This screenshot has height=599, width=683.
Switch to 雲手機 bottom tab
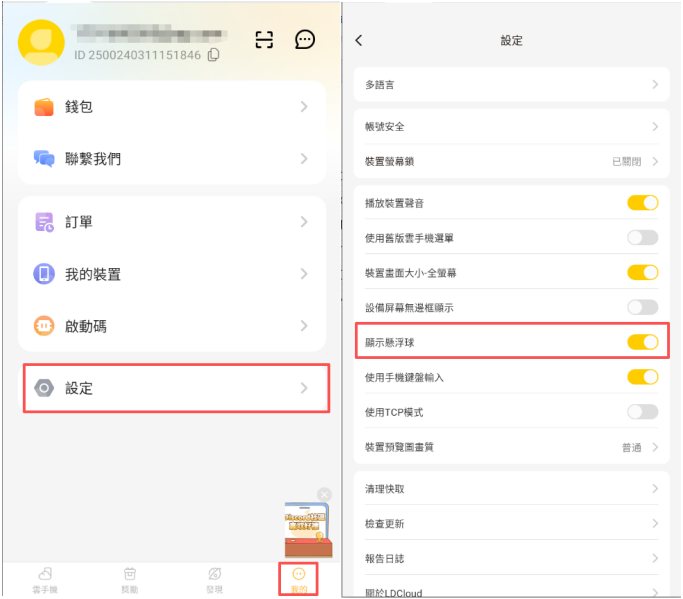tap(45, 579)
